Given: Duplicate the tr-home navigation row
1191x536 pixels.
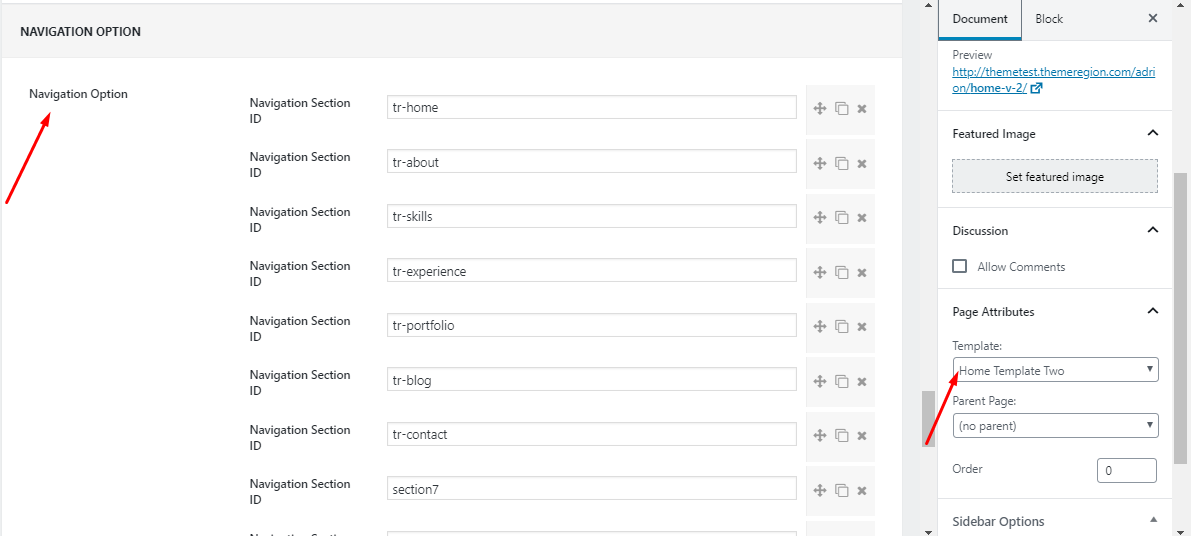Looking at the screenshot, I should (842, 109).
